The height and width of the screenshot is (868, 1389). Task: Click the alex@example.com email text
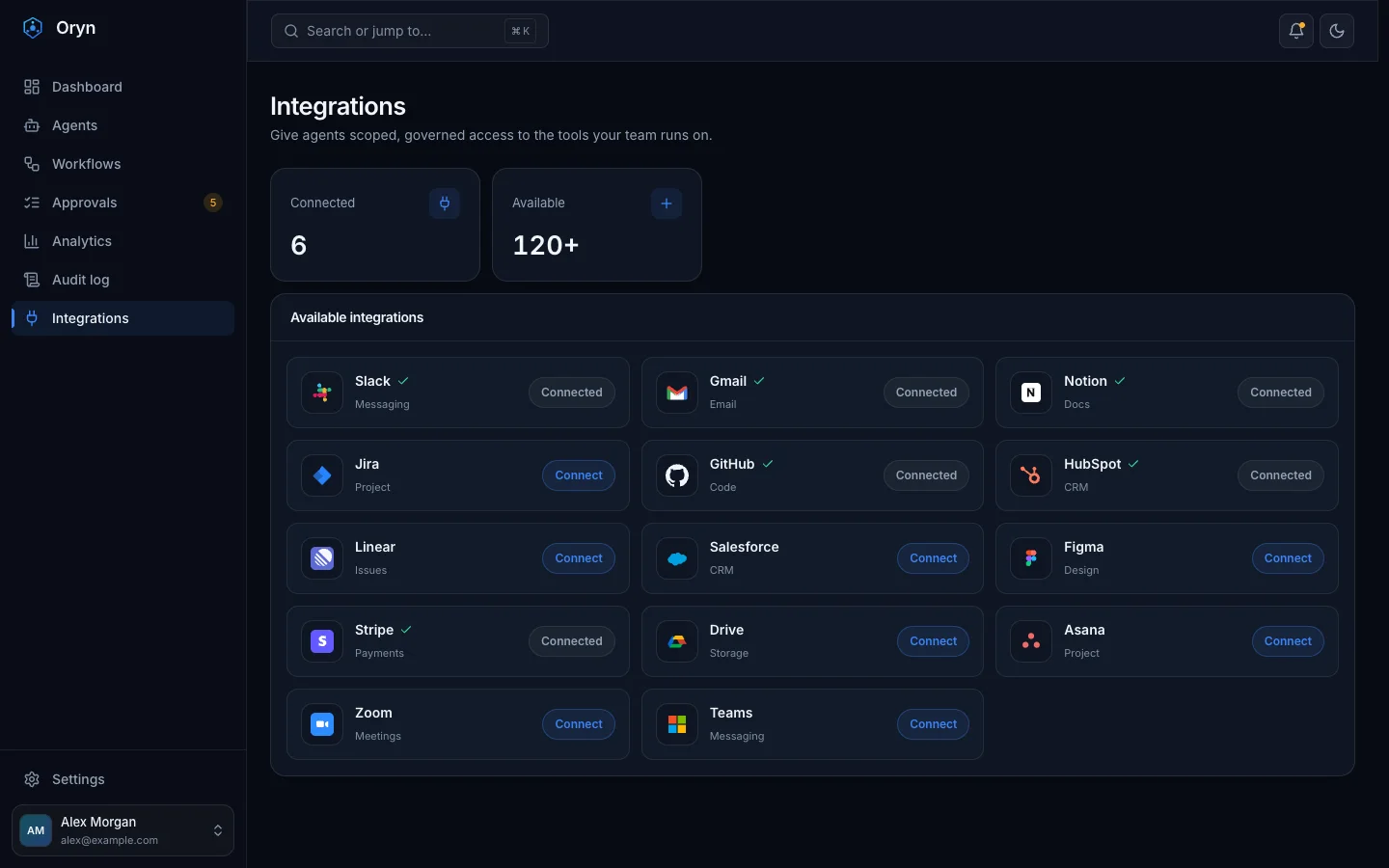[109, 840]
